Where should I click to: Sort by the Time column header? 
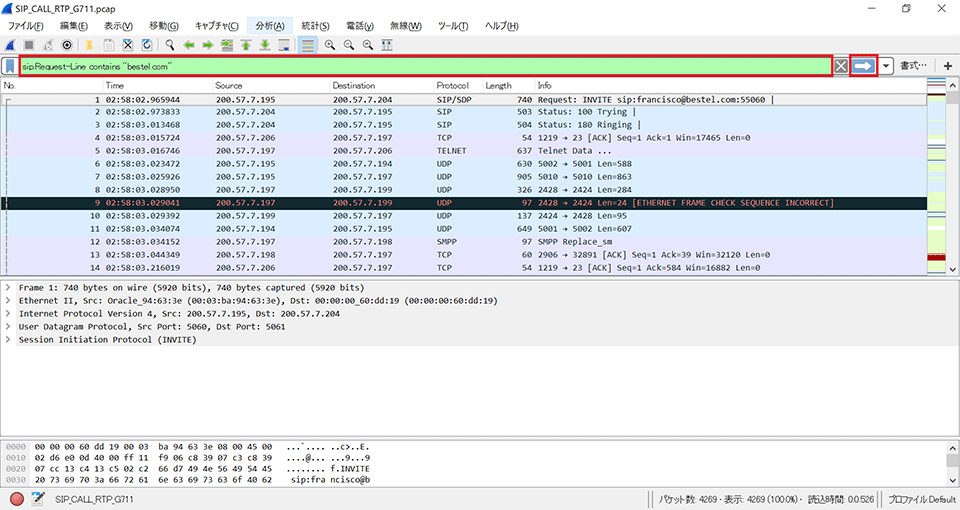tap(158, 85)
